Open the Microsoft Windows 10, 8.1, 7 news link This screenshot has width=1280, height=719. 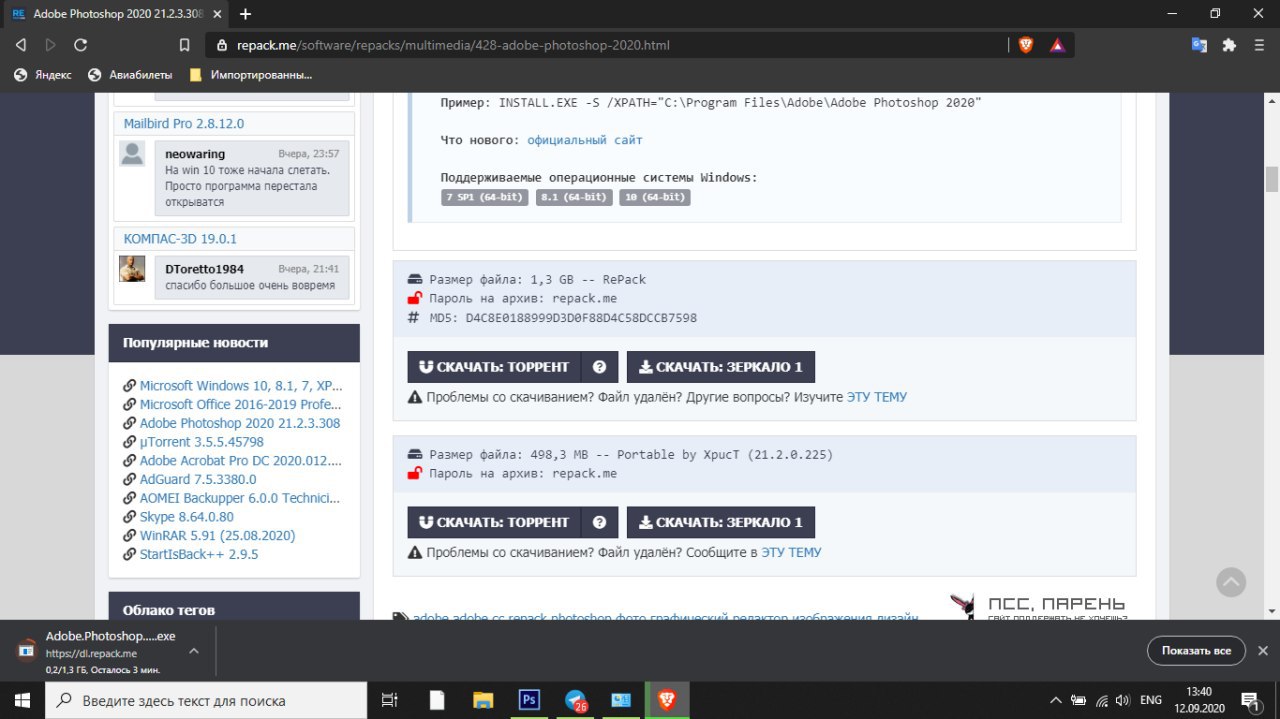click(241, 385)
